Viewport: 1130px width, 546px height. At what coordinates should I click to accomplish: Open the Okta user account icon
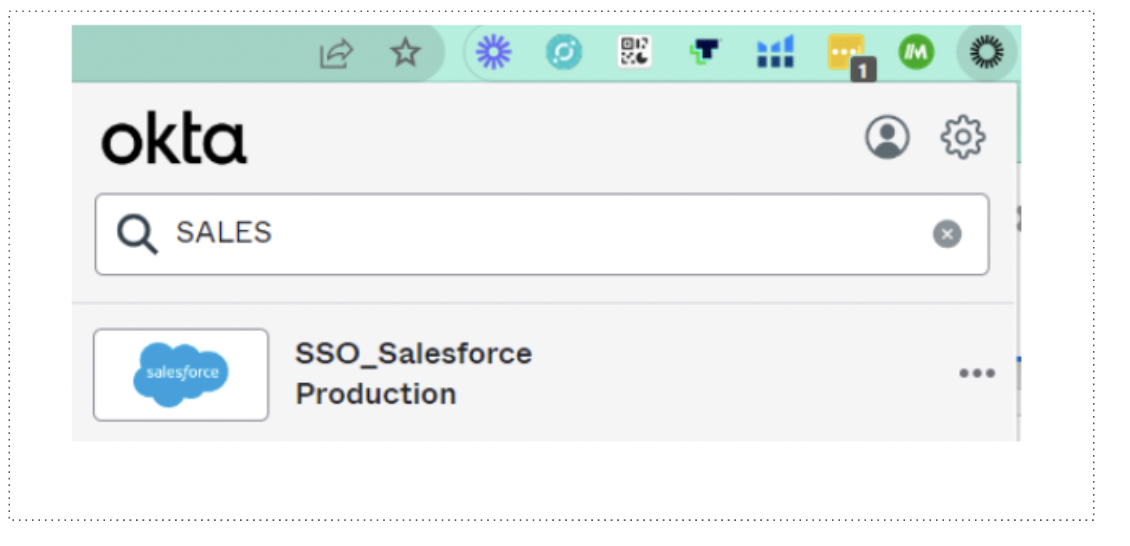[x=887, y=137]
